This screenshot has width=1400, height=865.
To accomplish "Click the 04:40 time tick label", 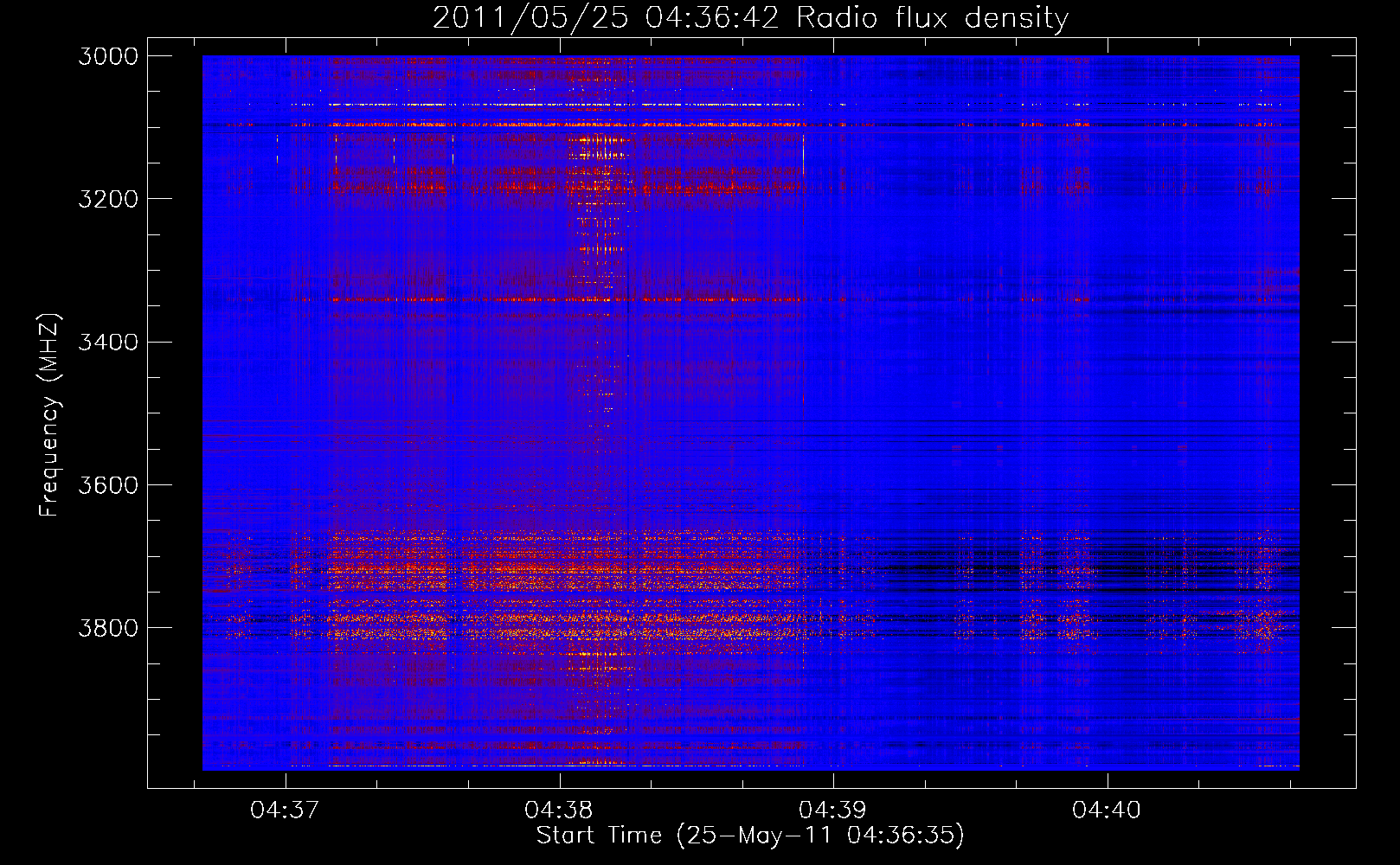I will click(1107, 811).
